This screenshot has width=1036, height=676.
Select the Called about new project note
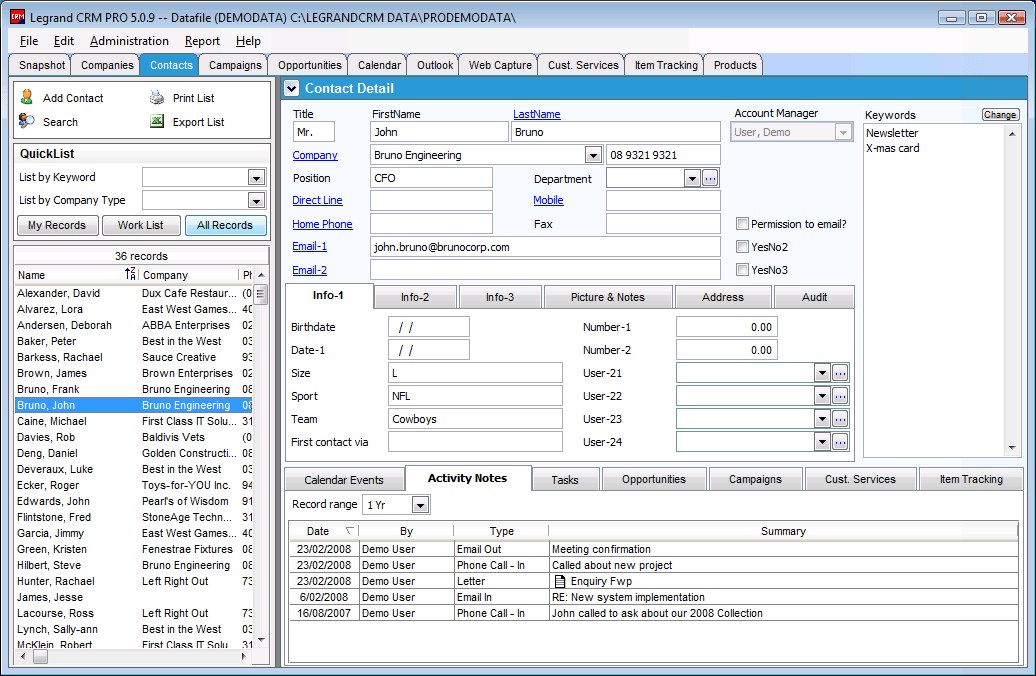[653, 565]
